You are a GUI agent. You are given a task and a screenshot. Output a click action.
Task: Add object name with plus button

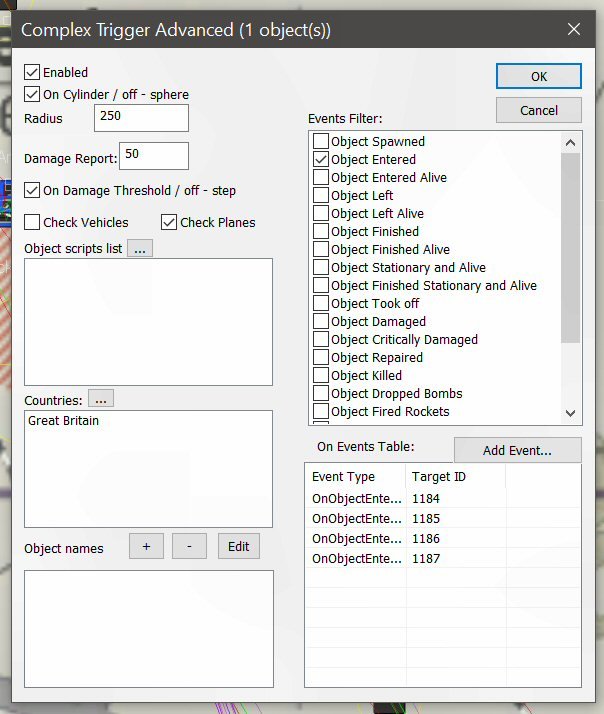(146, 546)
